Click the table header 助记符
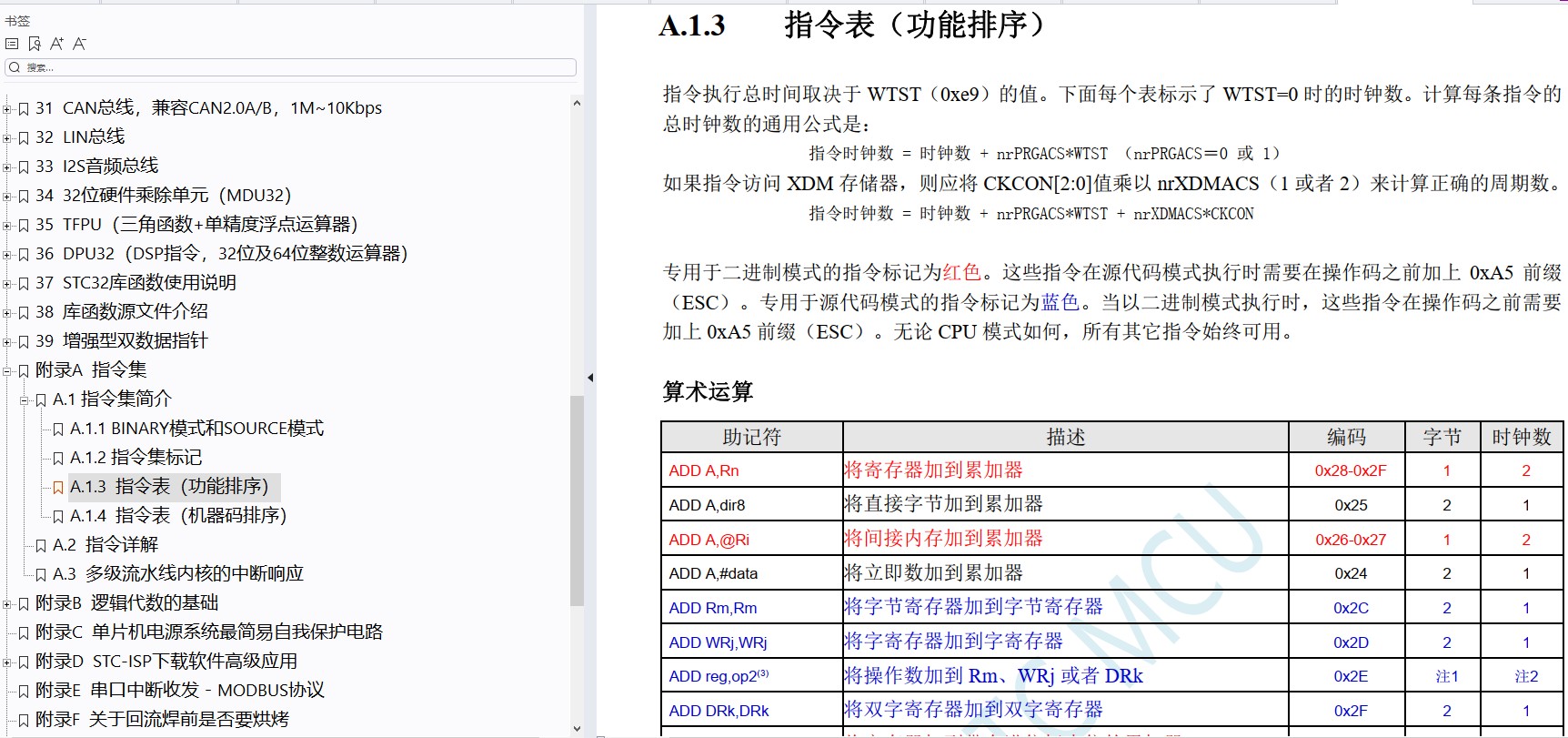1568x738 pixels. coord(752,438)
